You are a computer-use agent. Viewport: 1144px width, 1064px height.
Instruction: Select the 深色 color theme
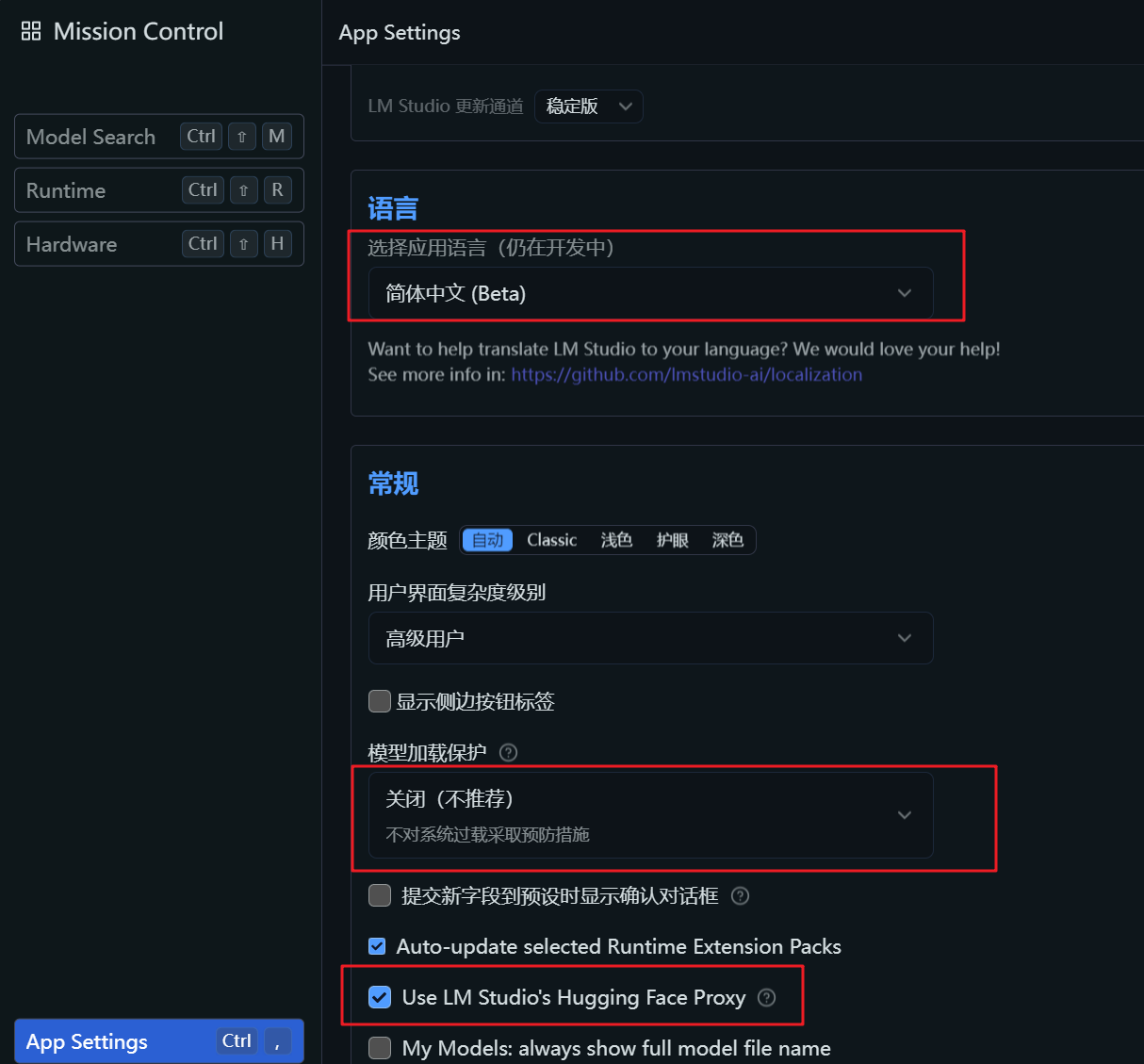[727, 540]
